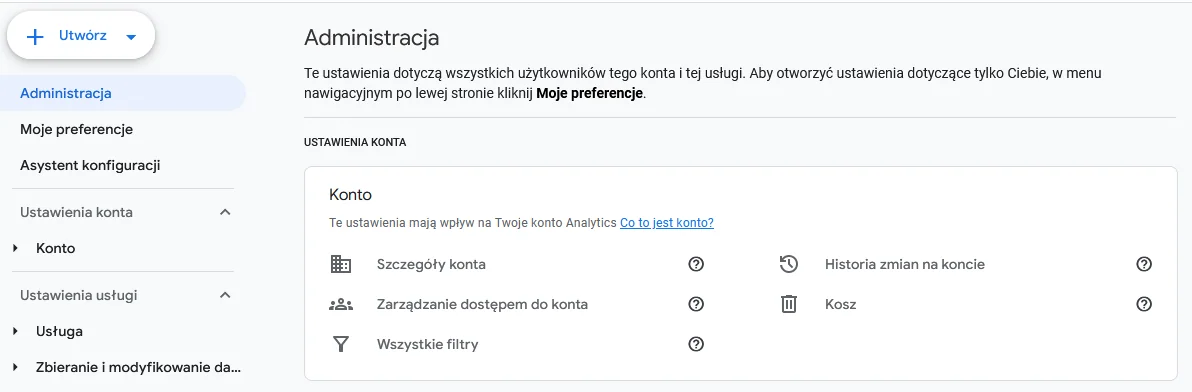Open Moje preferencje in the sidebar
Image resolution: width=1192 pixels, height=392 pixels.
pos(77,129)
